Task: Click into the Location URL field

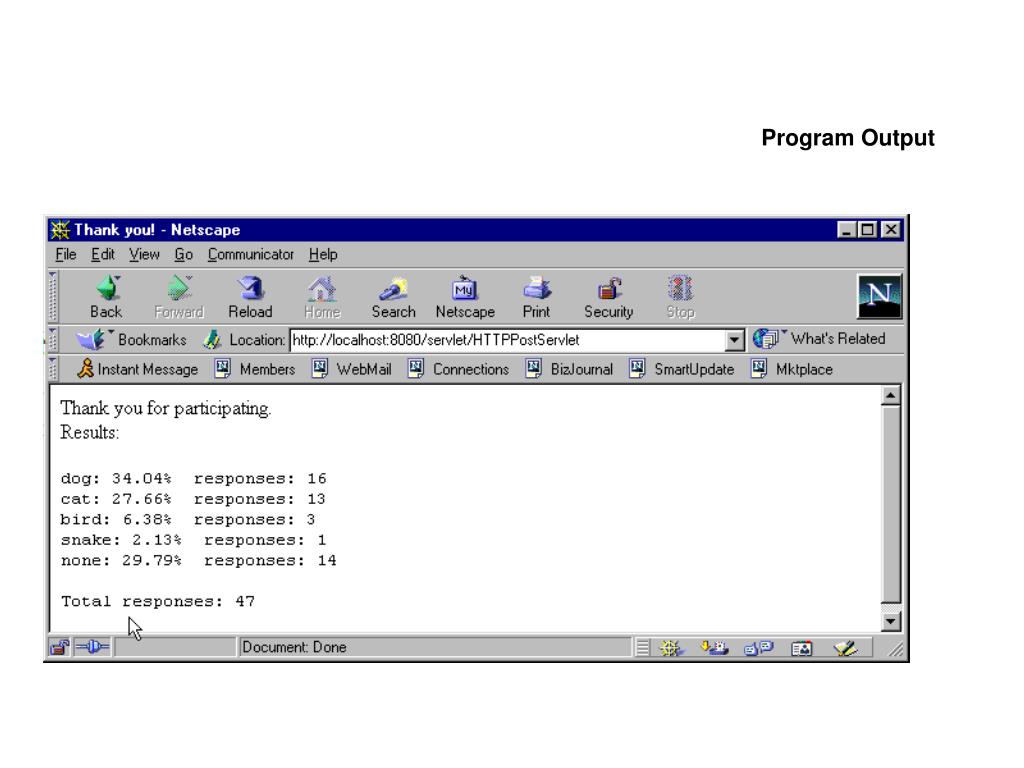Action: click(x=507, y=340)
